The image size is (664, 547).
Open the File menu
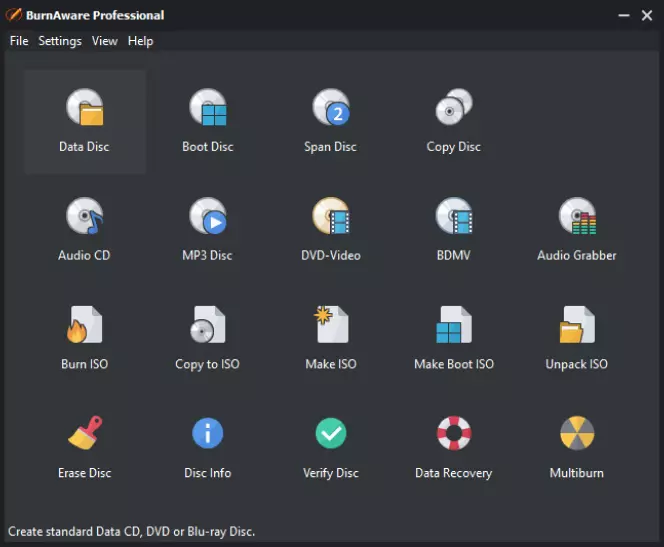click(x=19, y=41)
